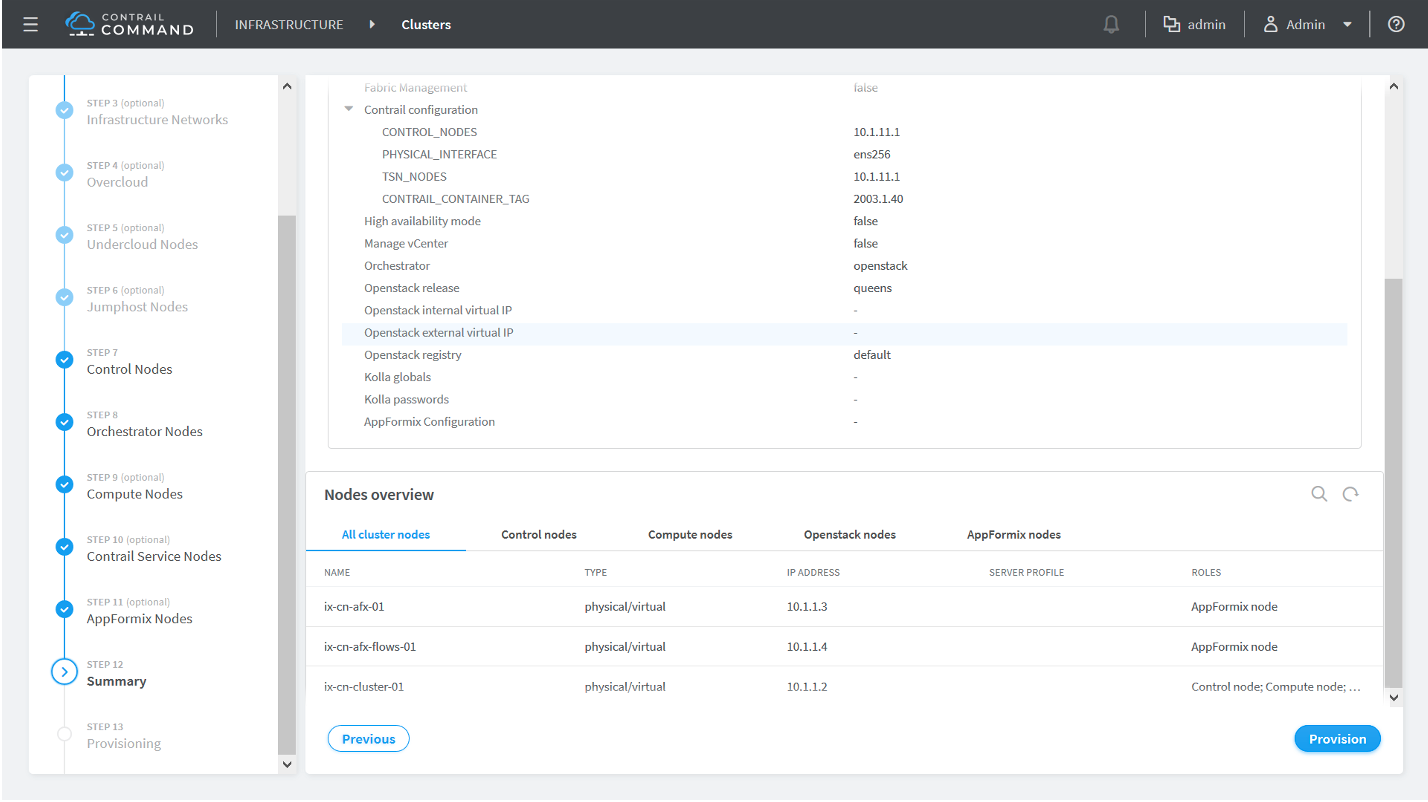Select Step 9 Compute Nodes checkmark
The height and width of the screenshot is (802, 1428).
tap(65, 485)
